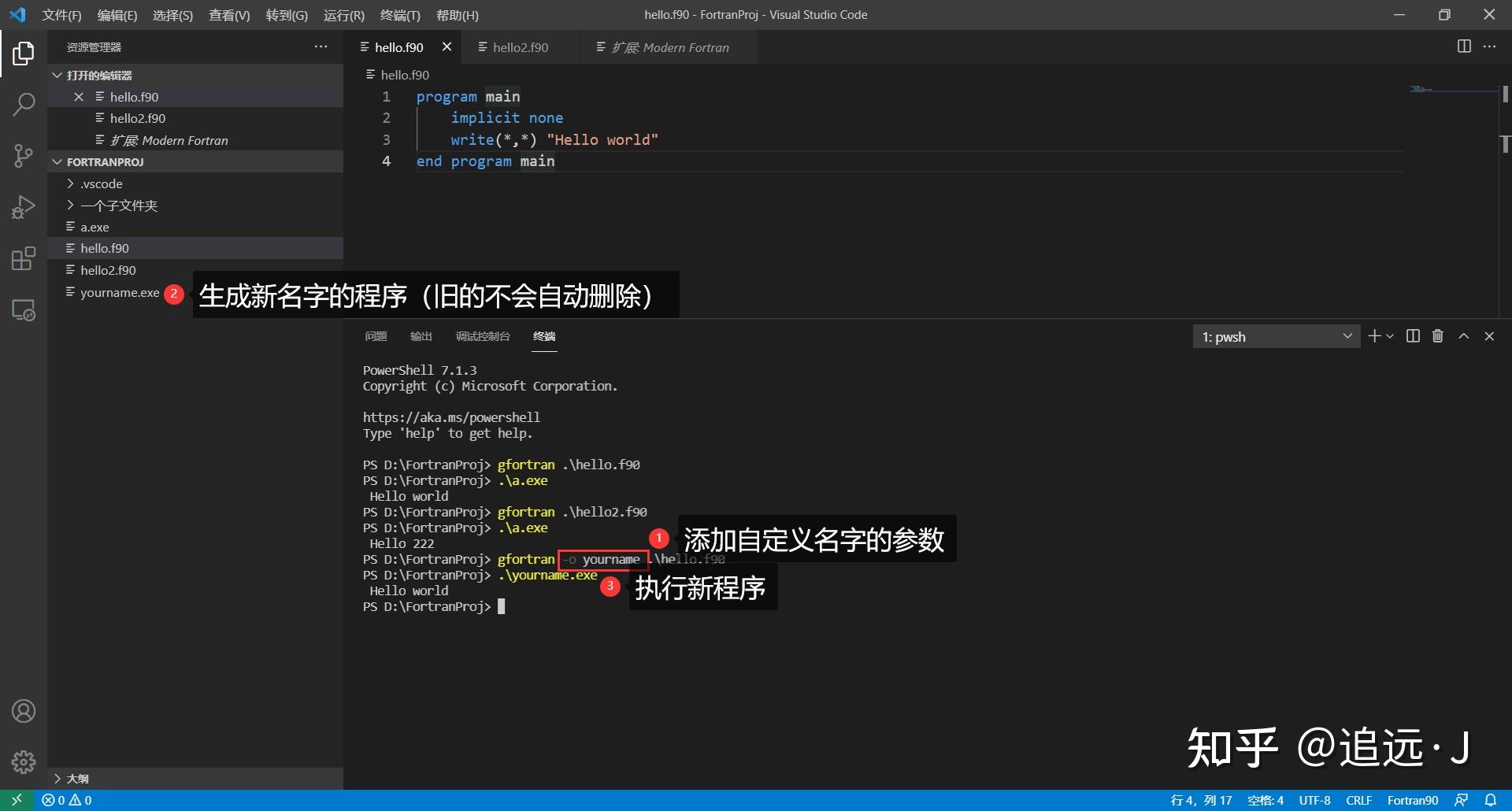1512x811 pixels.
Task: Open the 运行(R) menu
Action: (x=343, y=15)
